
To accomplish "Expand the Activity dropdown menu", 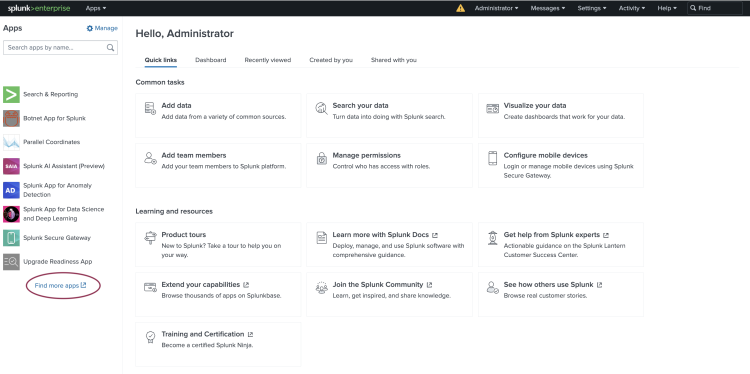I will 632,8.
